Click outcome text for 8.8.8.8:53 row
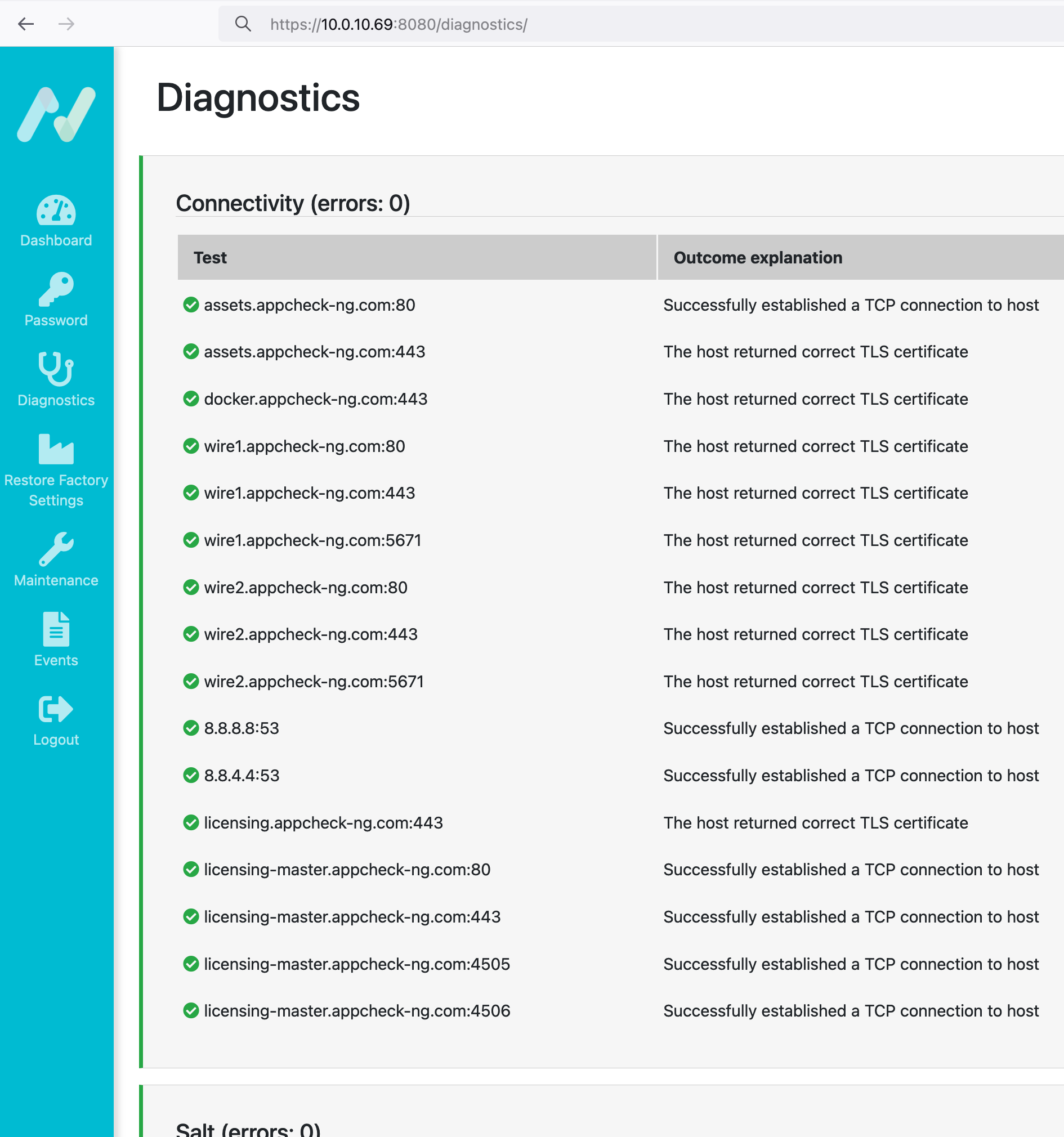Image resolution: width=1064 pixels, height=1137 pixels. click(851, 728)
